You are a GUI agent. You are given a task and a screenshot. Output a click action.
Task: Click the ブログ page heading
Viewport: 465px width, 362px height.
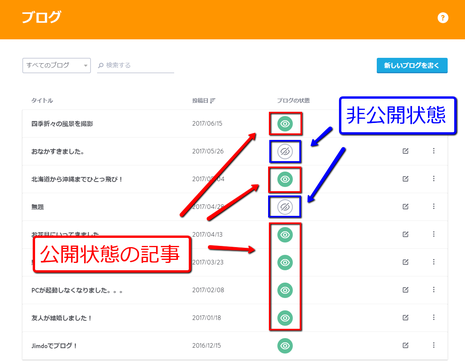41,17
